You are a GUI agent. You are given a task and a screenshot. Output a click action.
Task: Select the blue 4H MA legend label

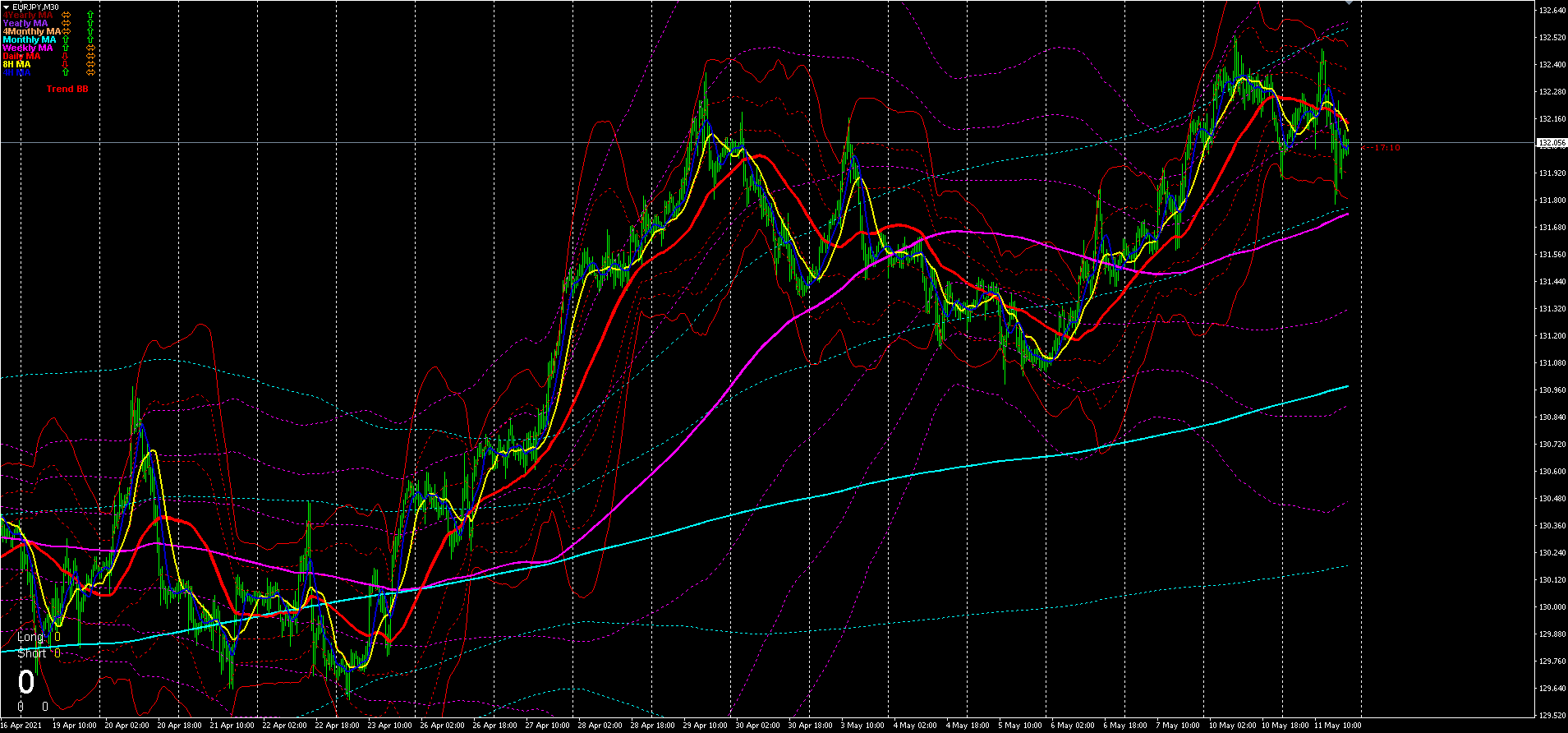[17, 72]
